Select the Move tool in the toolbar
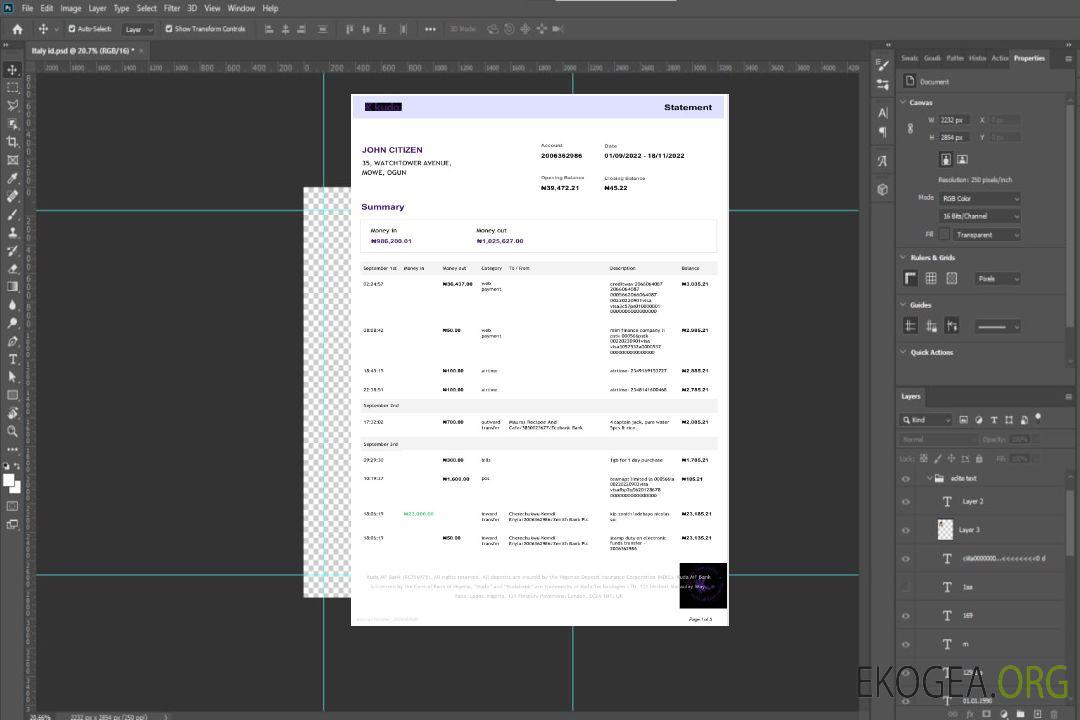This screenshot has width=1080, height=720. coord(12,70)
